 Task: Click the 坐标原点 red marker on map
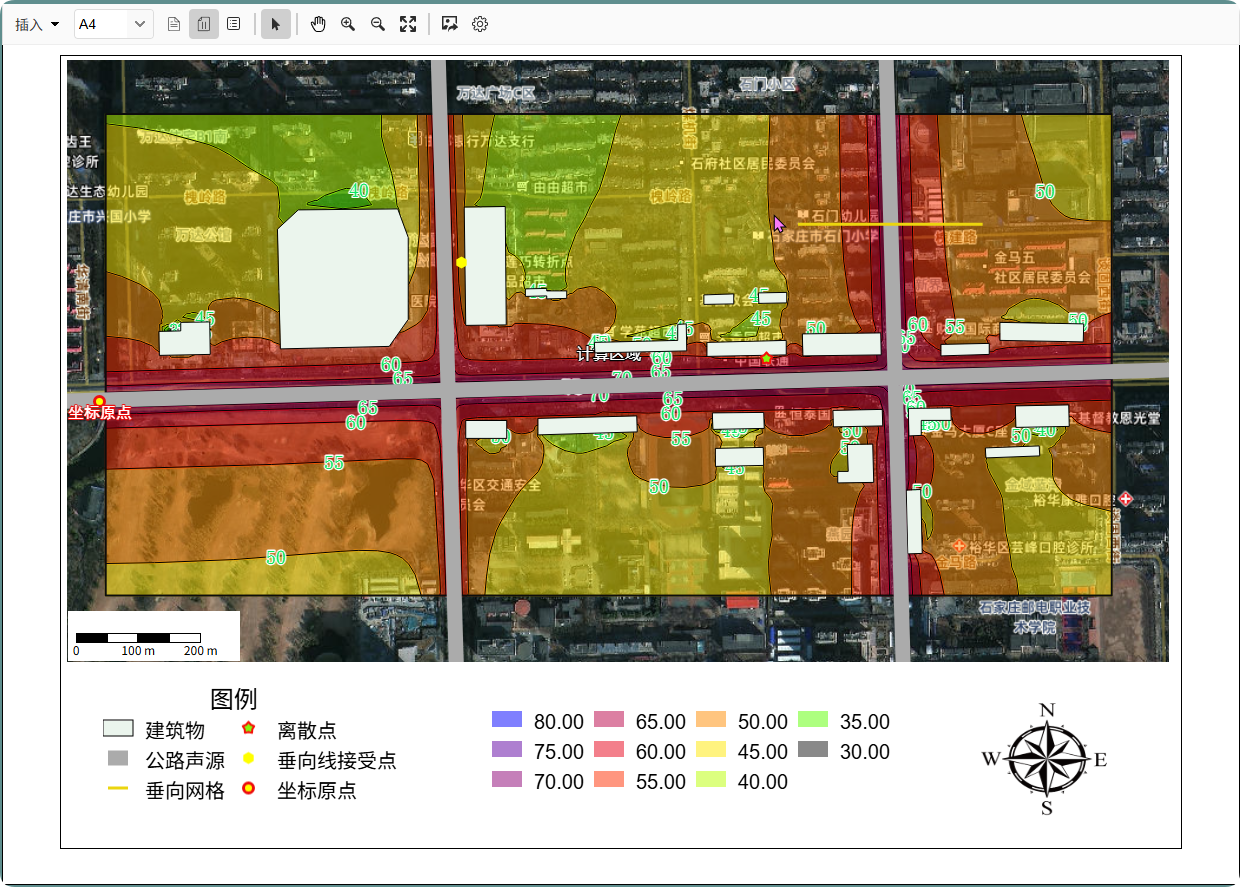pos(99,401)
